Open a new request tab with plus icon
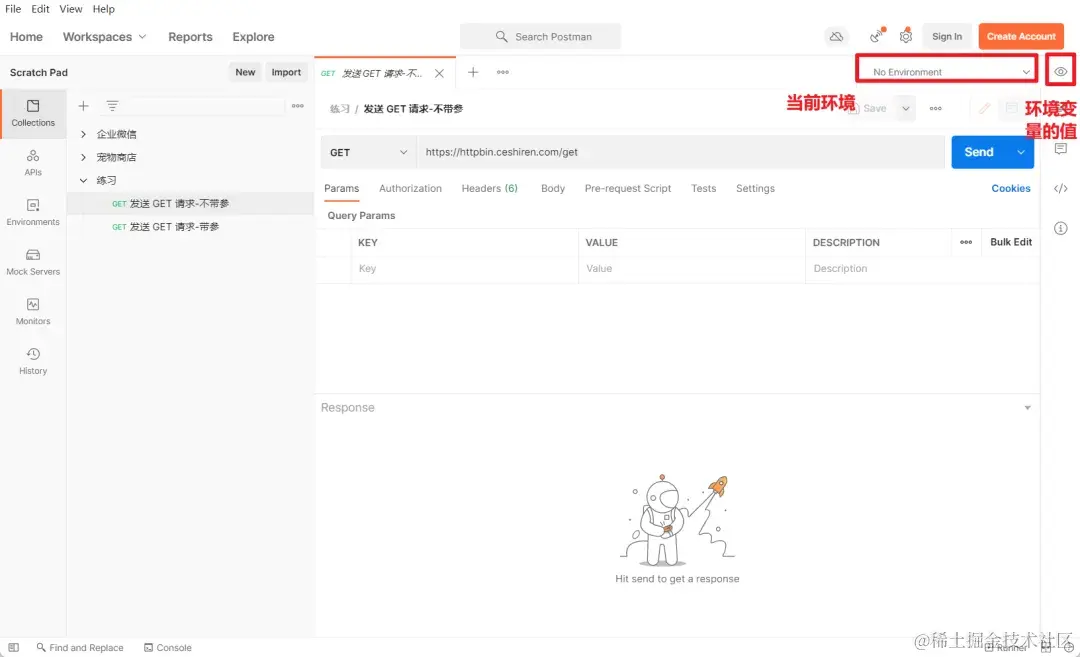 (473, 72)
